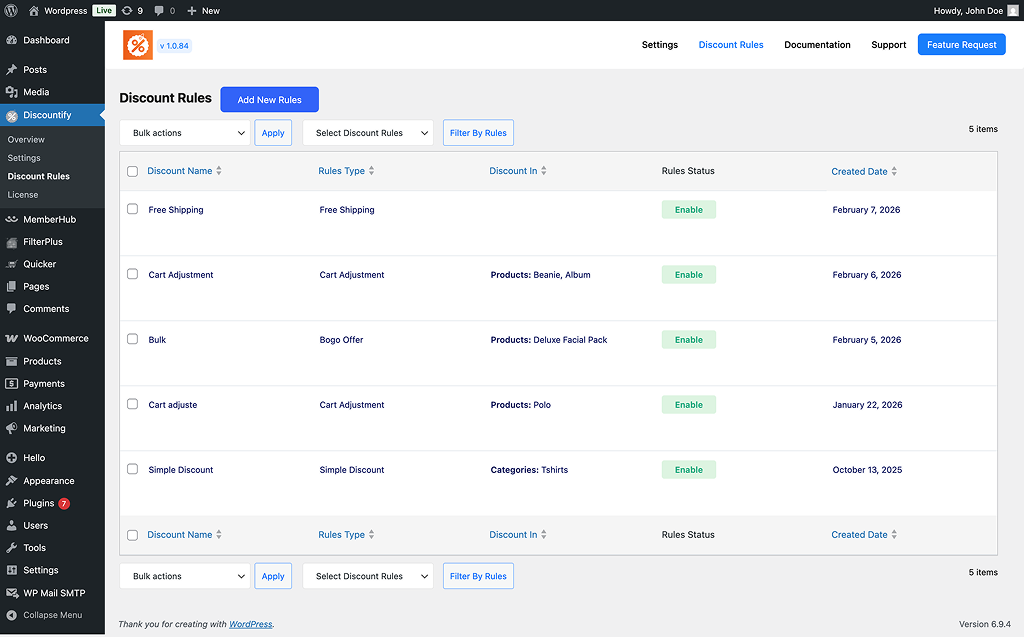
Task: Sort by Created Date column header arrows
Action: pos(894,172)
